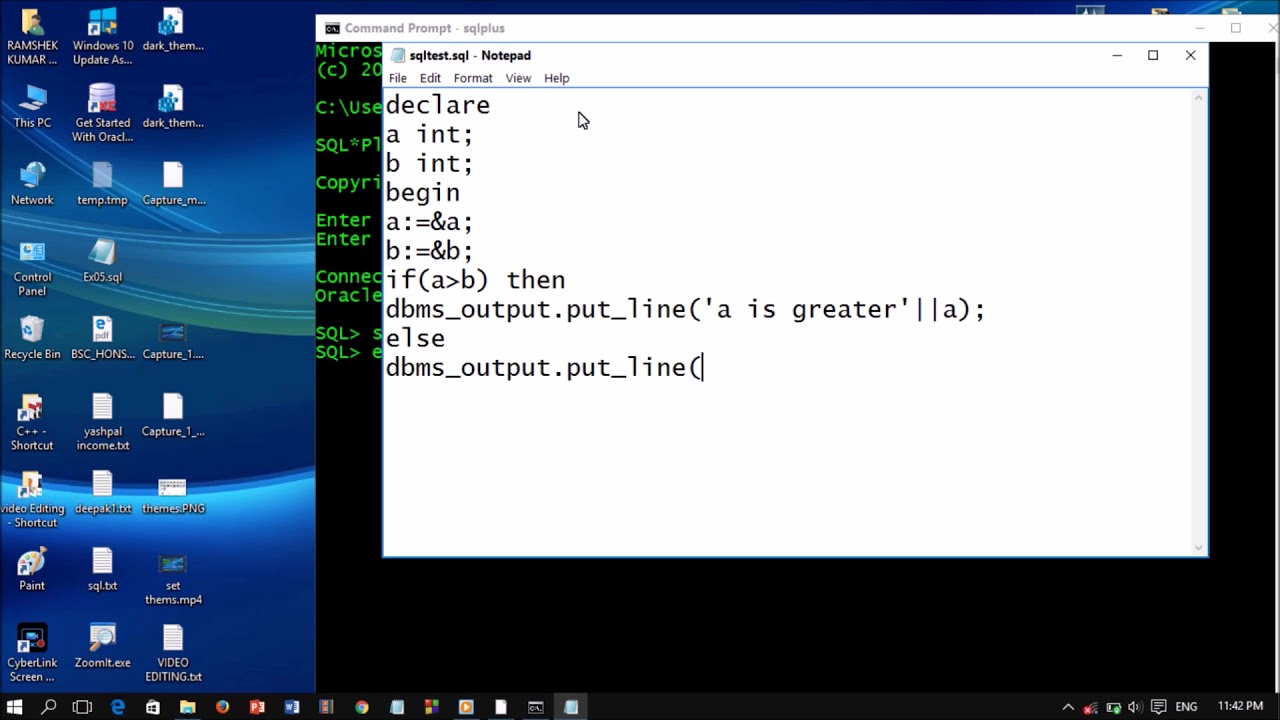Open Task View on the taskbar
This screenshot has height=720, width=1280.
coord(83,707)
